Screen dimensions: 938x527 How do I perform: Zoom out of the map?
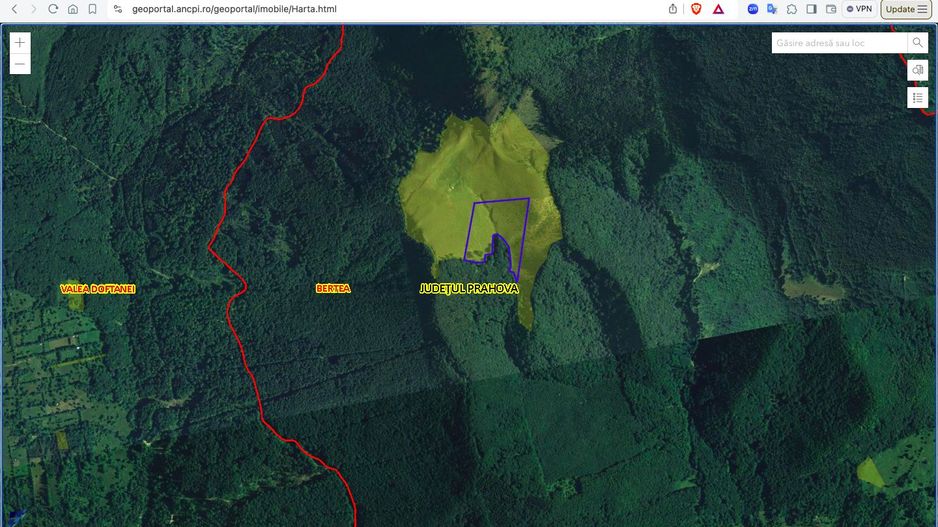(x=20, y=65)
